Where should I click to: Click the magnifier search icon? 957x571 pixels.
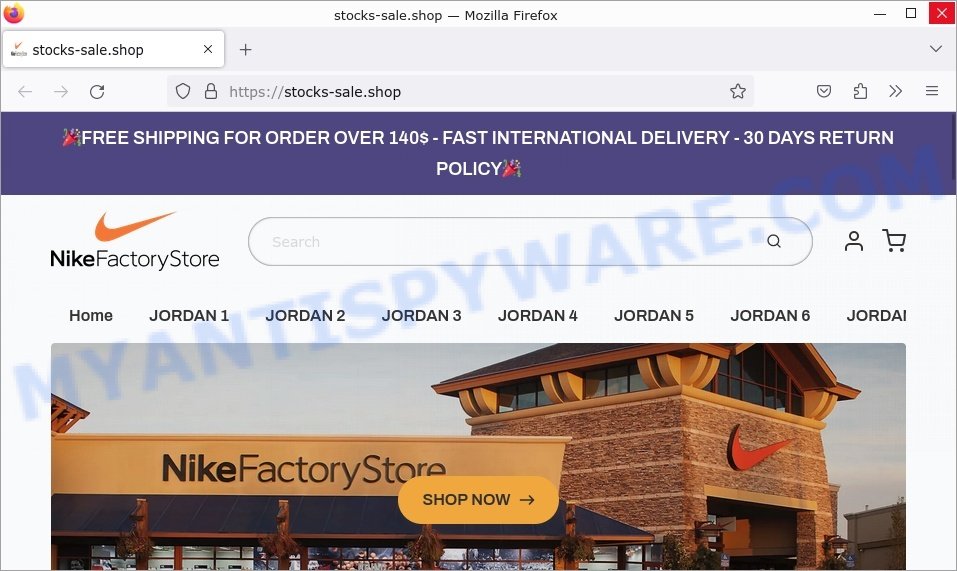pos(774,241)
